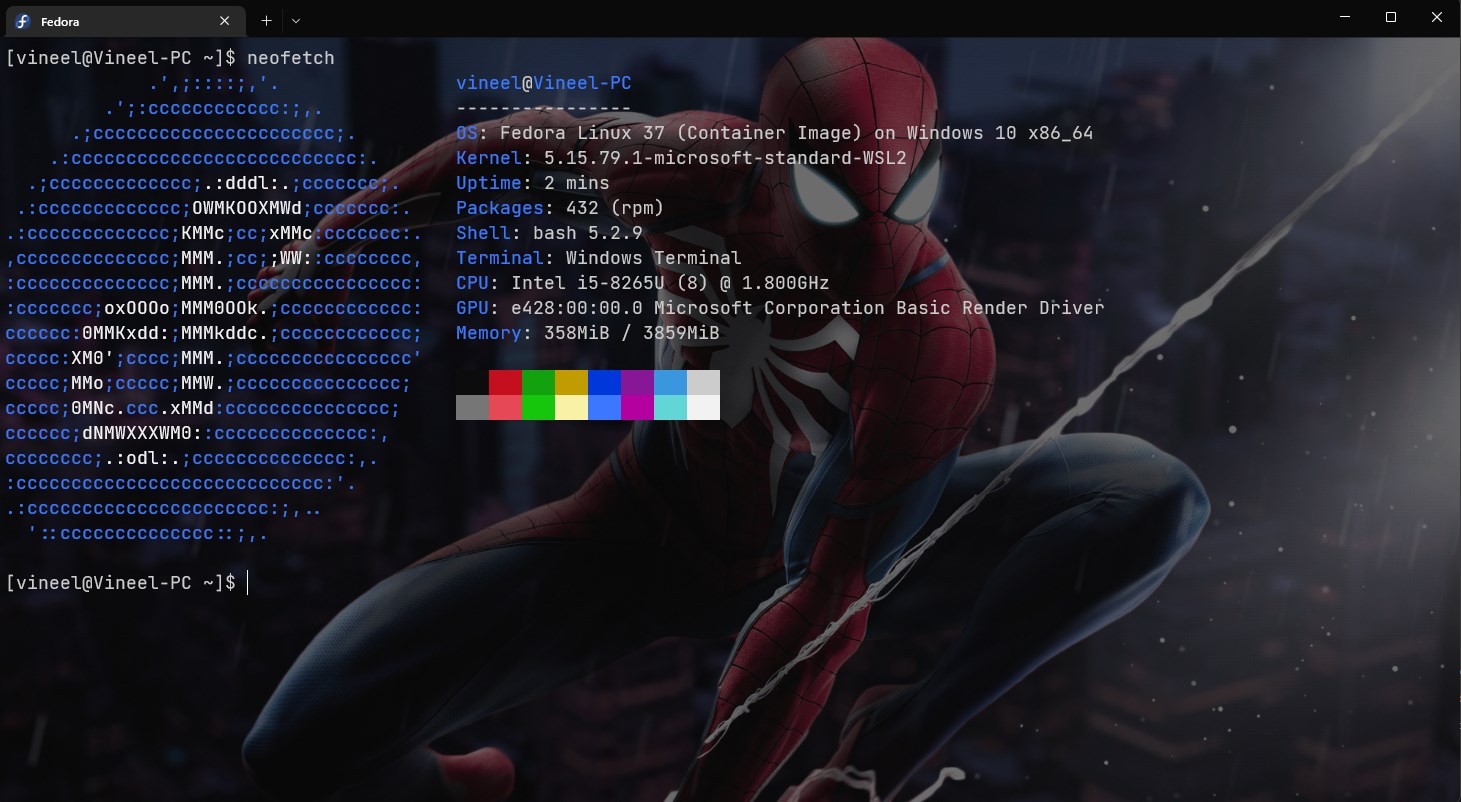Click the bright green block in bottom row

click(538, 407)
